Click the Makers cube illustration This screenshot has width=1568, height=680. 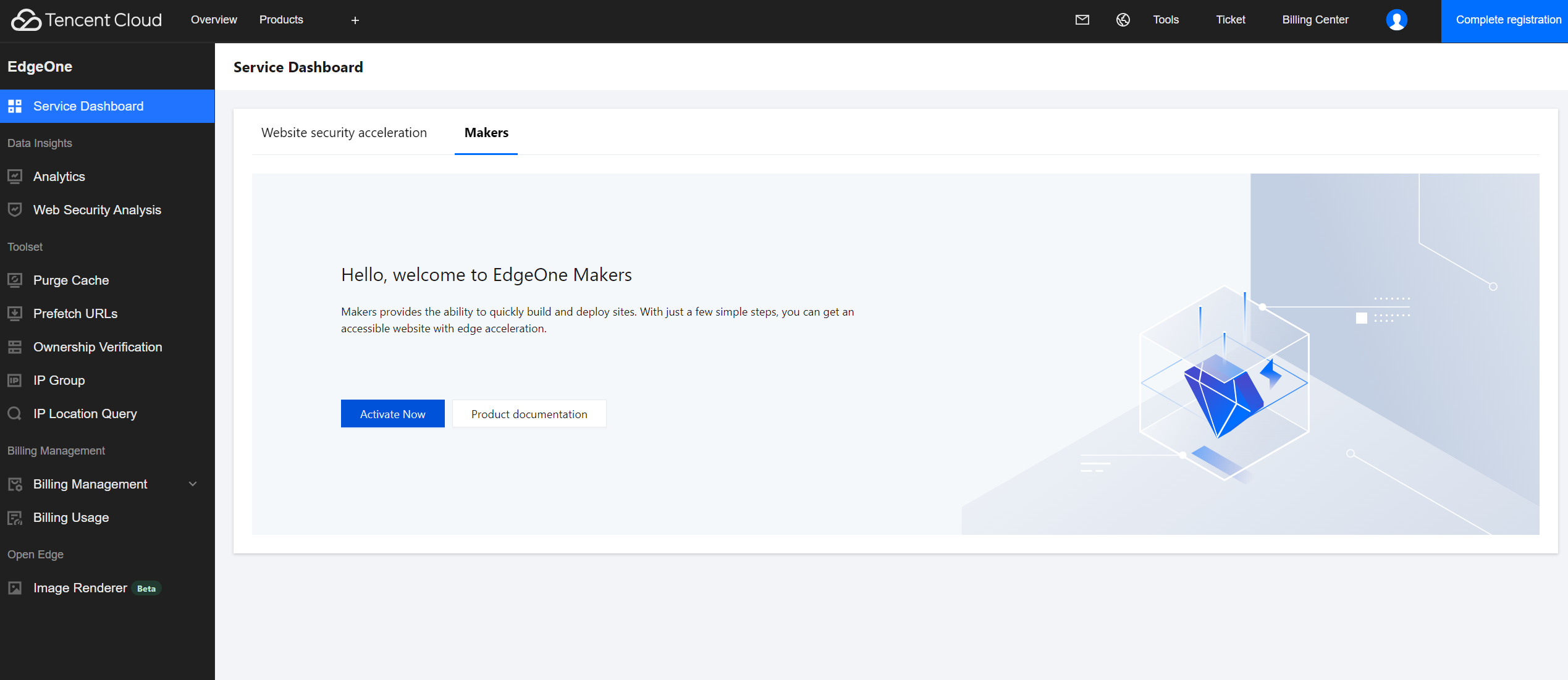pos(1224,384)
